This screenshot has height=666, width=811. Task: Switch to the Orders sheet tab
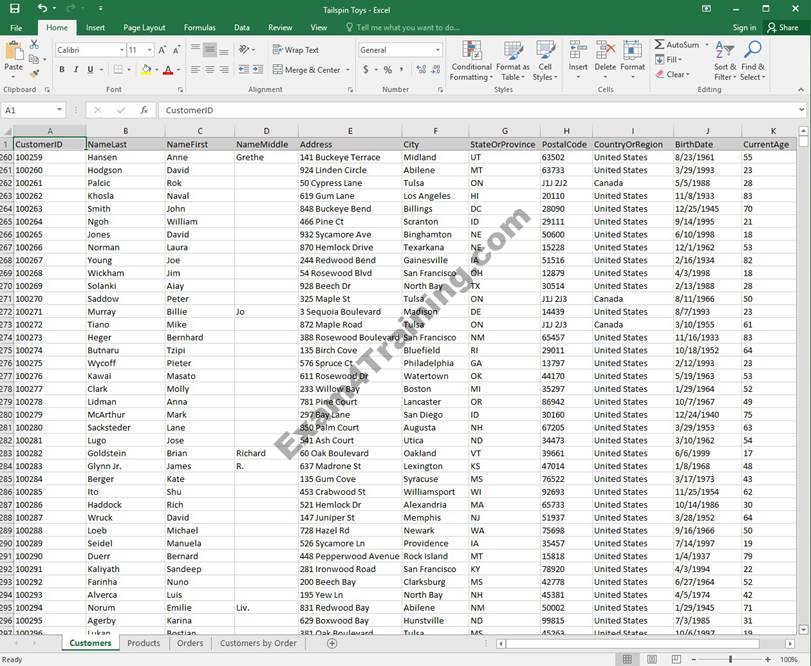click(x=190, y=643)
